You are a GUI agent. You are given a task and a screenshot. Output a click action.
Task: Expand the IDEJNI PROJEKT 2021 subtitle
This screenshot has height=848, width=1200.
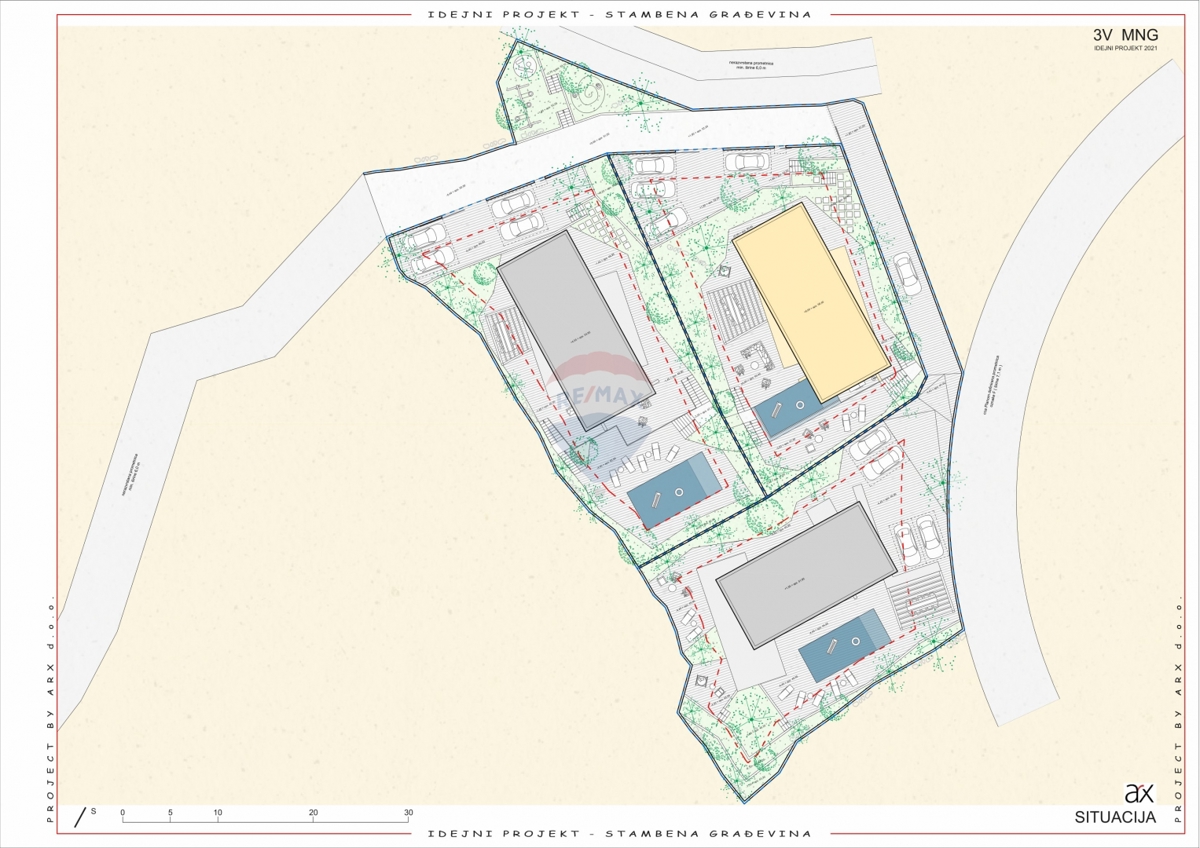tap(1126, 48)
